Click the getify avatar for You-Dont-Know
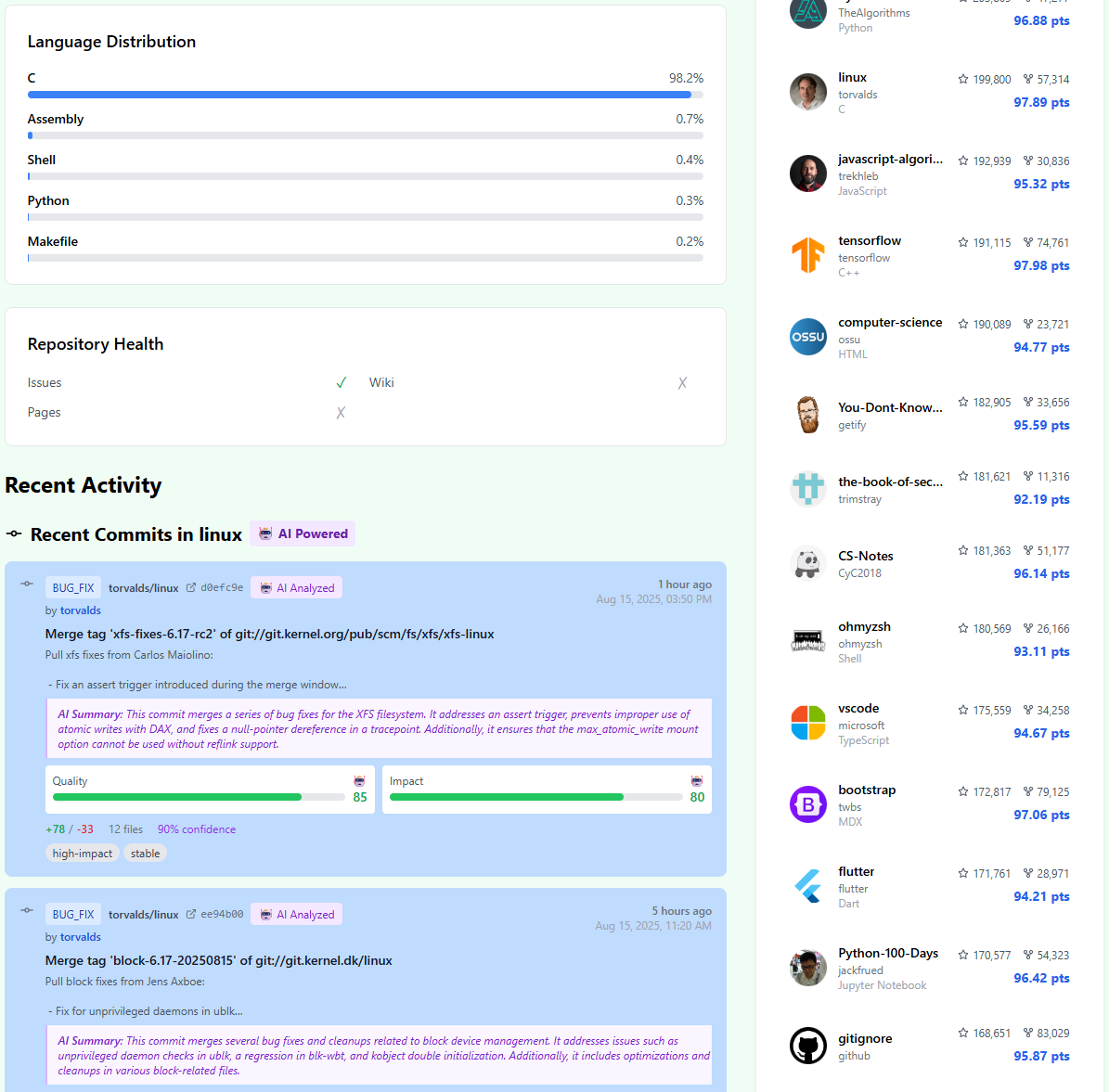This screenshot has width=1109, height=1092. pyautogui.click(x=807, y=415)
